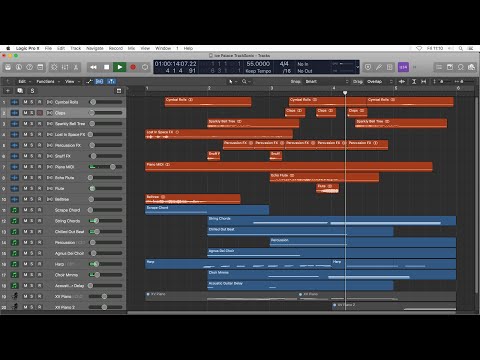480x360 pixels.
Task: Open the LCD display mode dropdown arrow
Action: point(357,67)
